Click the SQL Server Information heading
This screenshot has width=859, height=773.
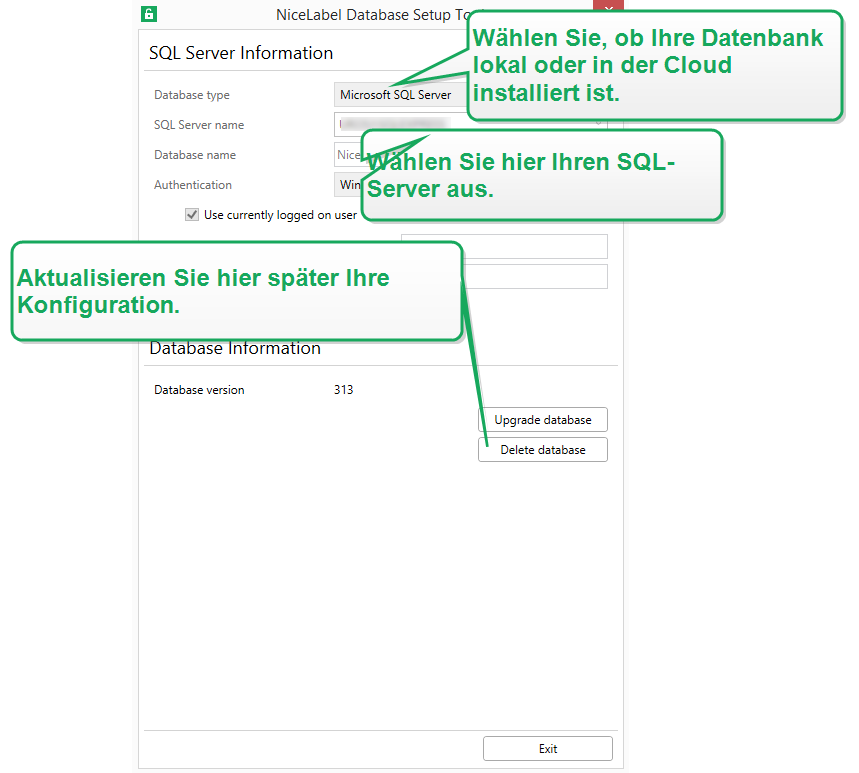241,53
